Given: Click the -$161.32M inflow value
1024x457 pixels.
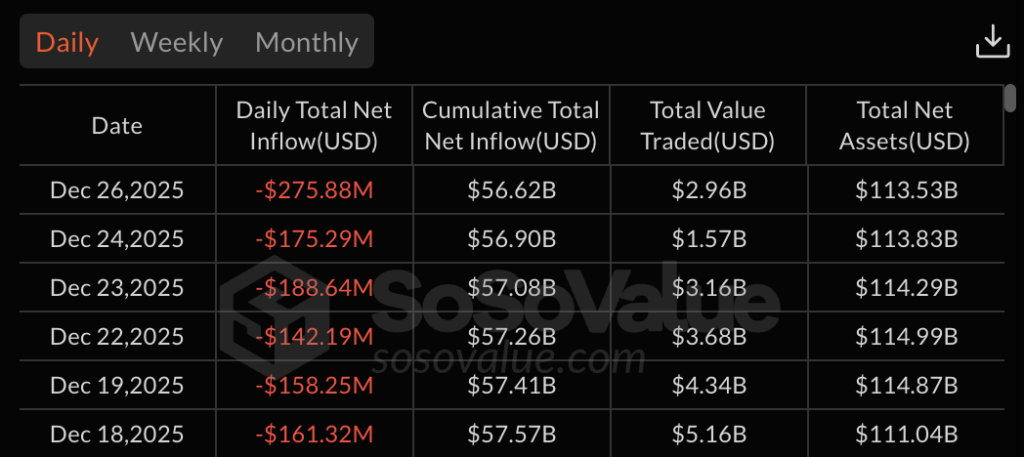Looking at the screenshot, I should click(314, 435).
